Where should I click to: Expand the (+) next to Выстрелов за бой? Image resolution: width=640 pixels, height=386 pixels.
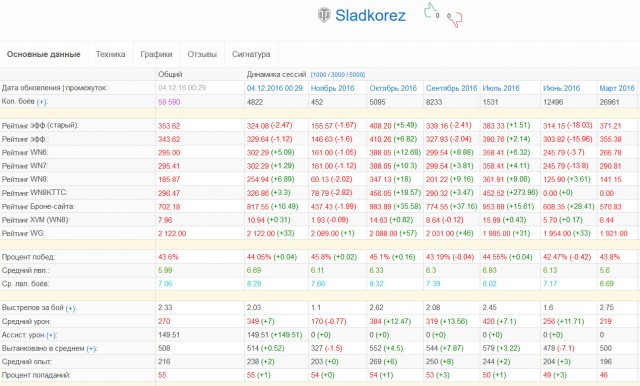(x=71, y=308)
